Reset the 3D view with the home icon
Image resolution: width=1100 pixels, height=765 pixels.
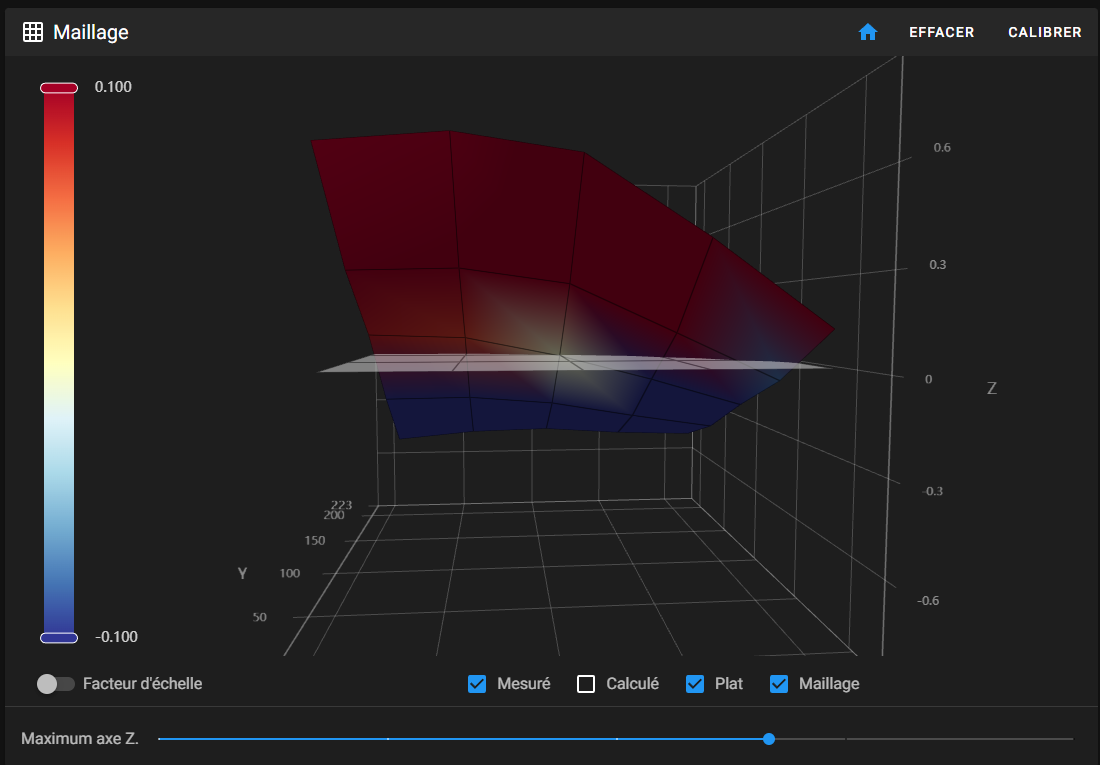point(867,32)
